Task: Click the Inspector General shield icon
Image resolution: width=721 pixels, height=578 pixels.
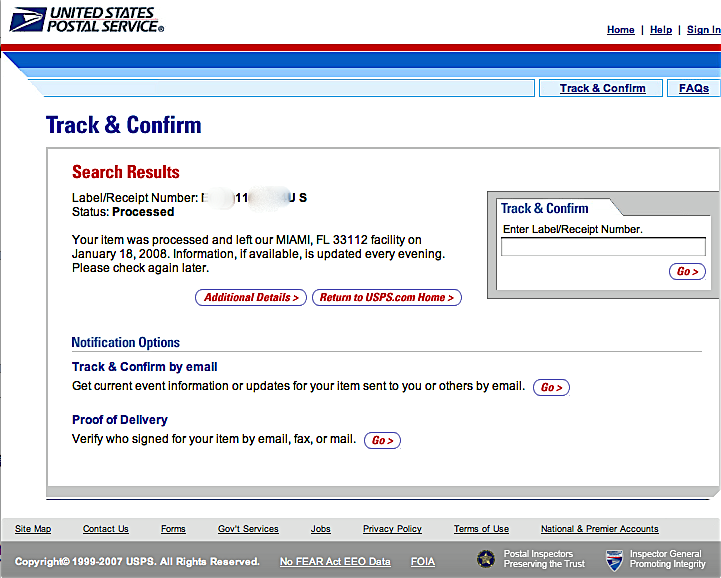Action: pyautogui.click(x=614, y=560)
